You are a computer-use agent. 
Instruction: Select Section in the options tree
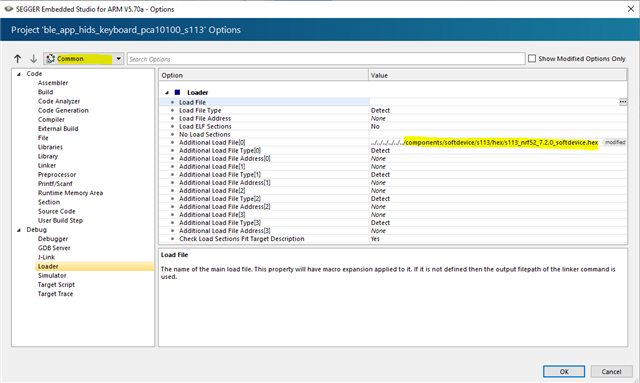[x=49, y=202]
